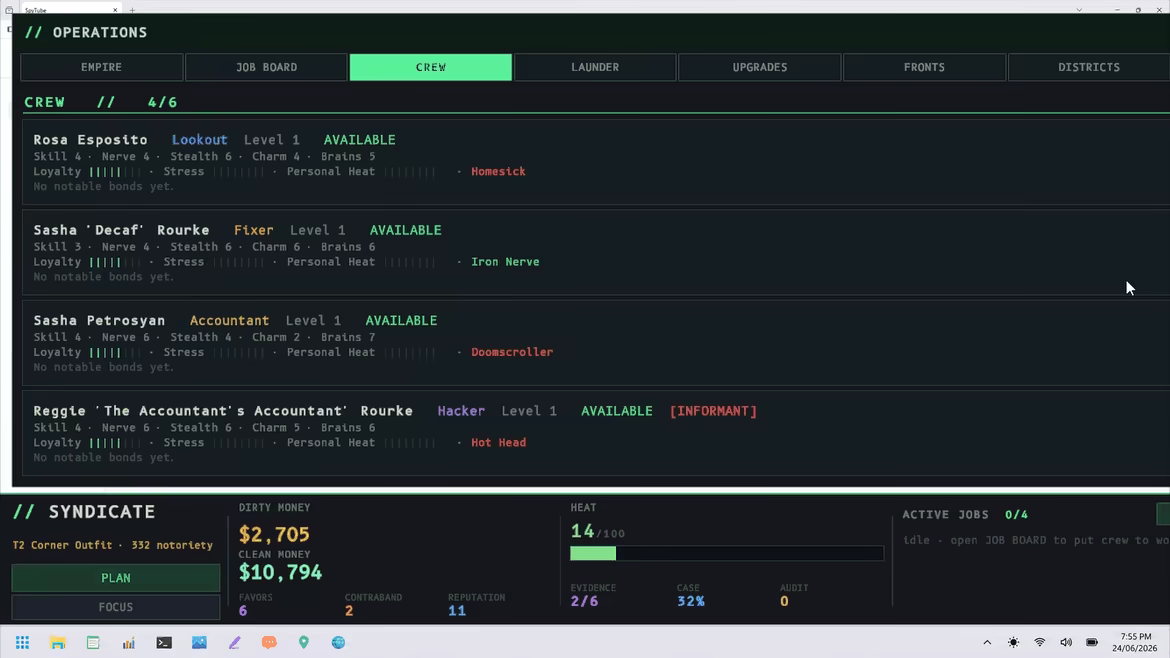Click the Case percentage 32%
Image resolution: width=1170 pixels, height=658 pixels.
coord(691,601)
